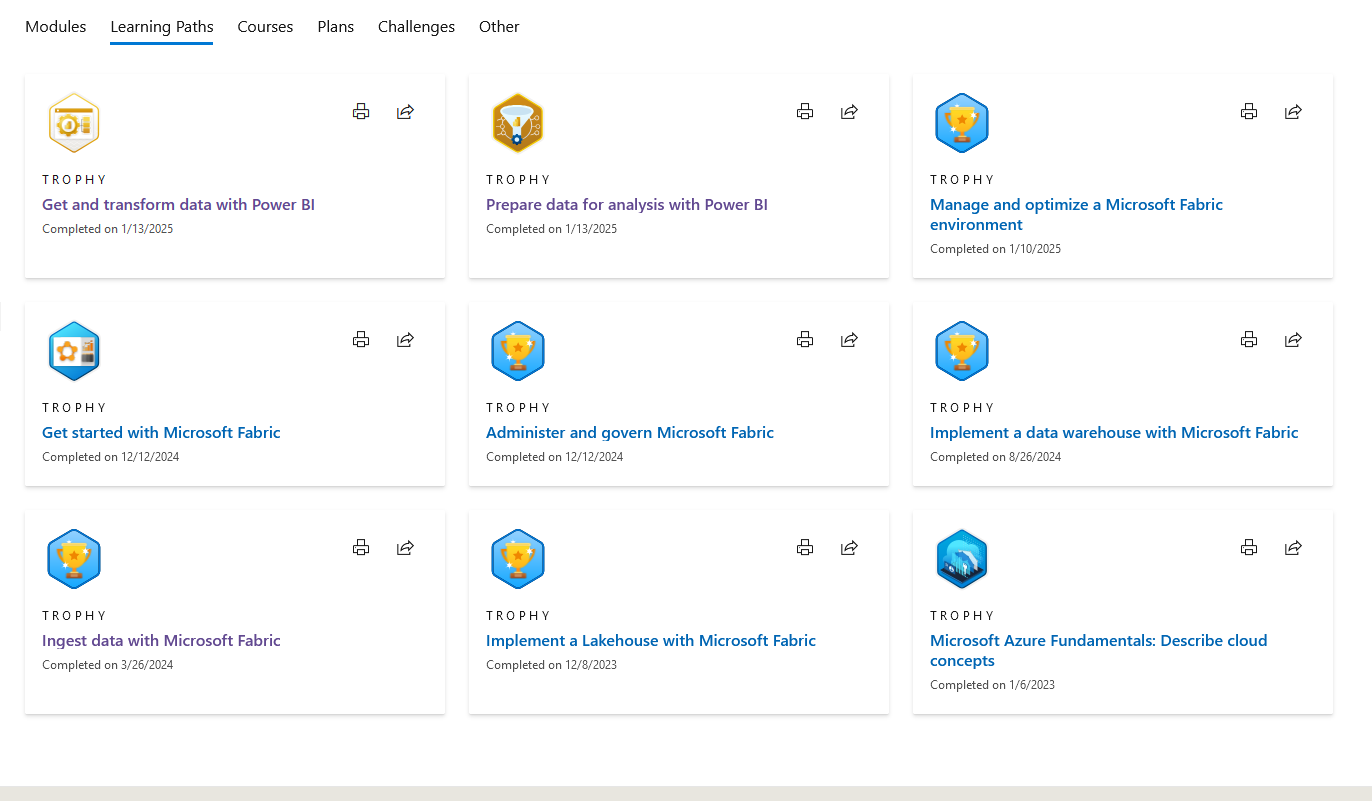This screenshot has height=801, width=1372.
Task: Click the 'Completed on 3/26/2024' text
Action: pos(107,665)
